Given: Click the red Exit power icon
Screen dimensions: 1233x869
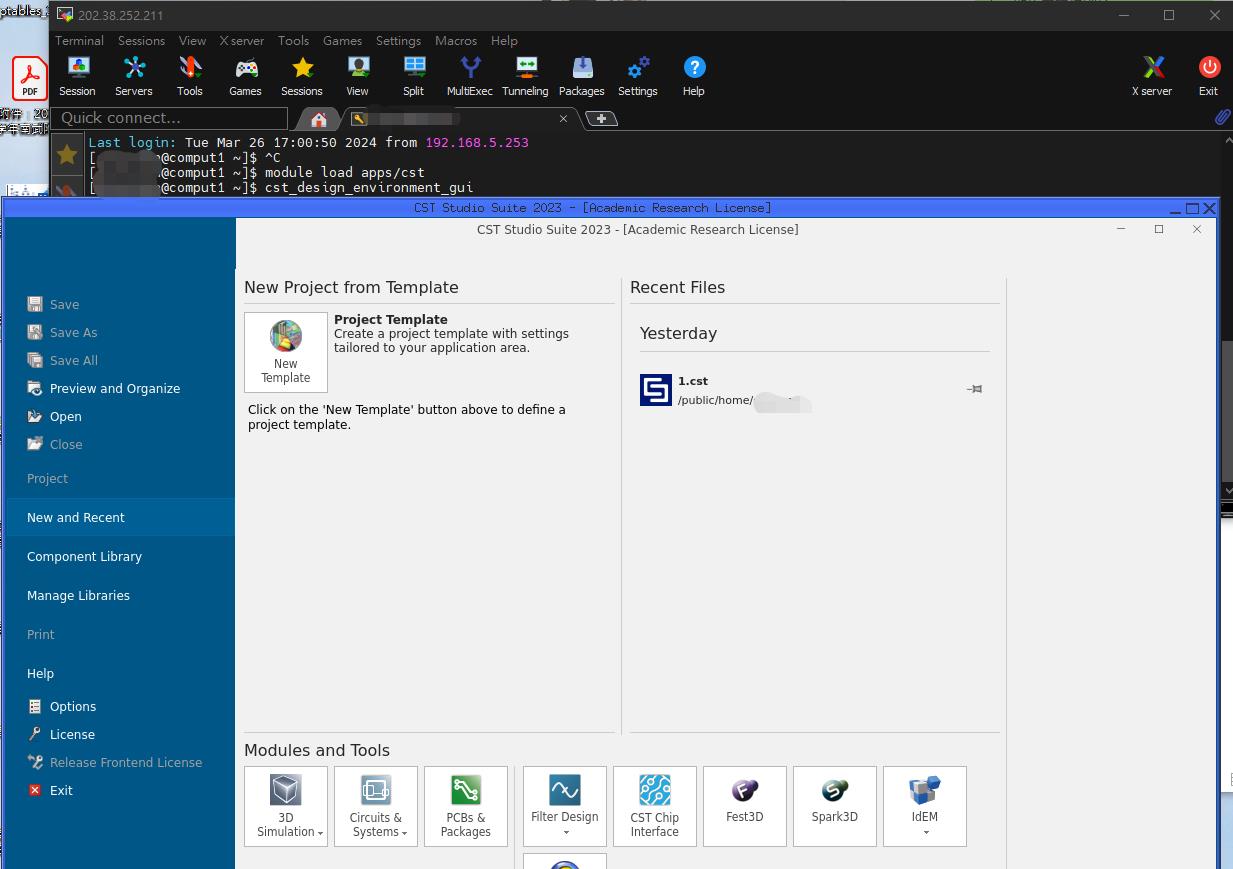Looking at the screenshot, I should 1209,76.
